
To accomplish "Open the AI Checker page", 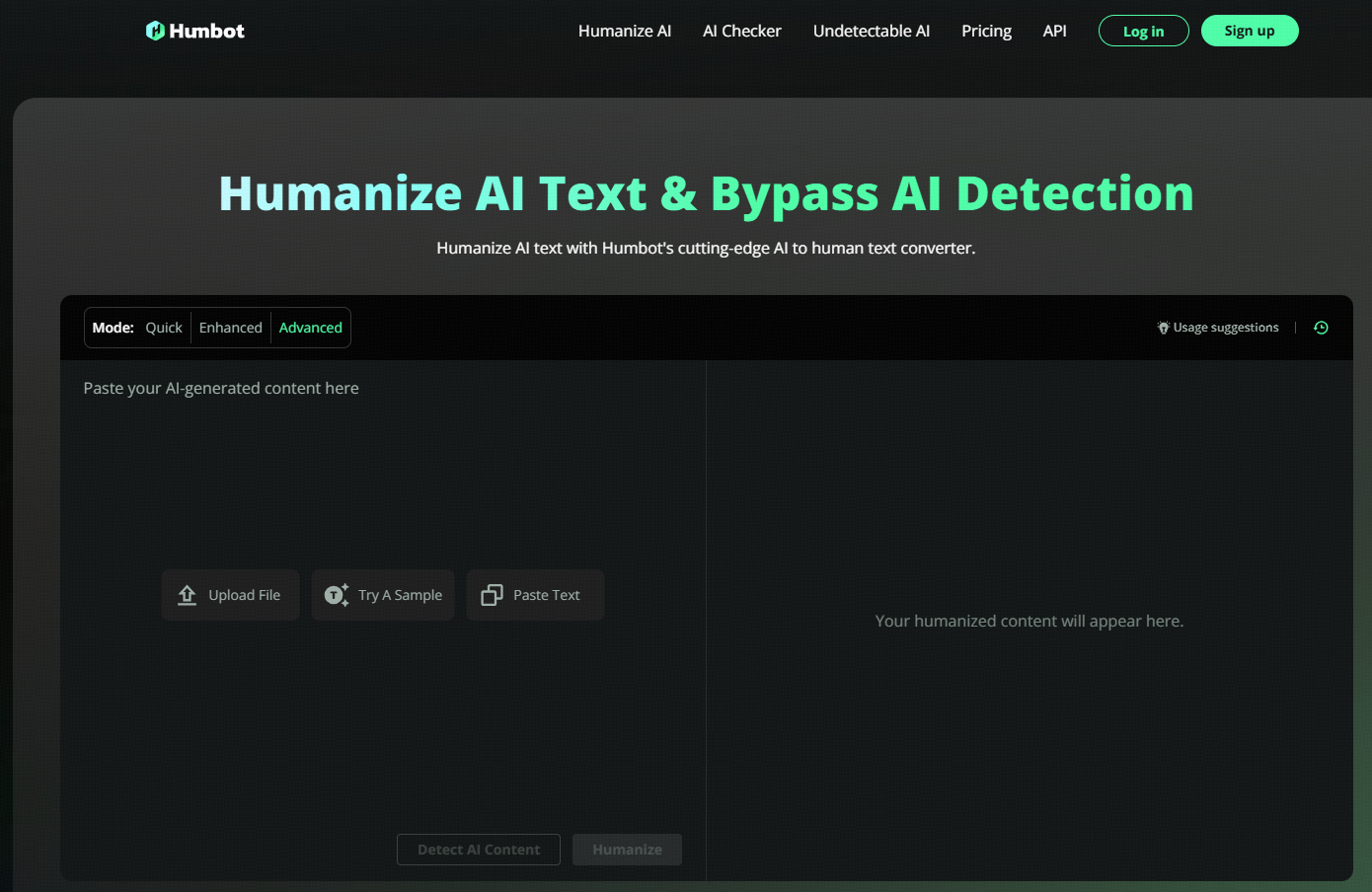I will 742,31.
